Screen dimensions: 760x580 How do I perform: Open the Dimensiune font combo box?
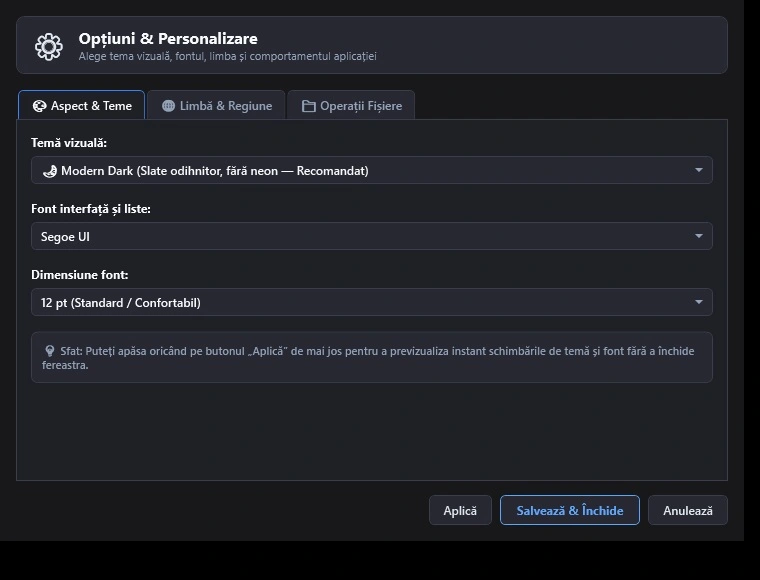(372, 302)
